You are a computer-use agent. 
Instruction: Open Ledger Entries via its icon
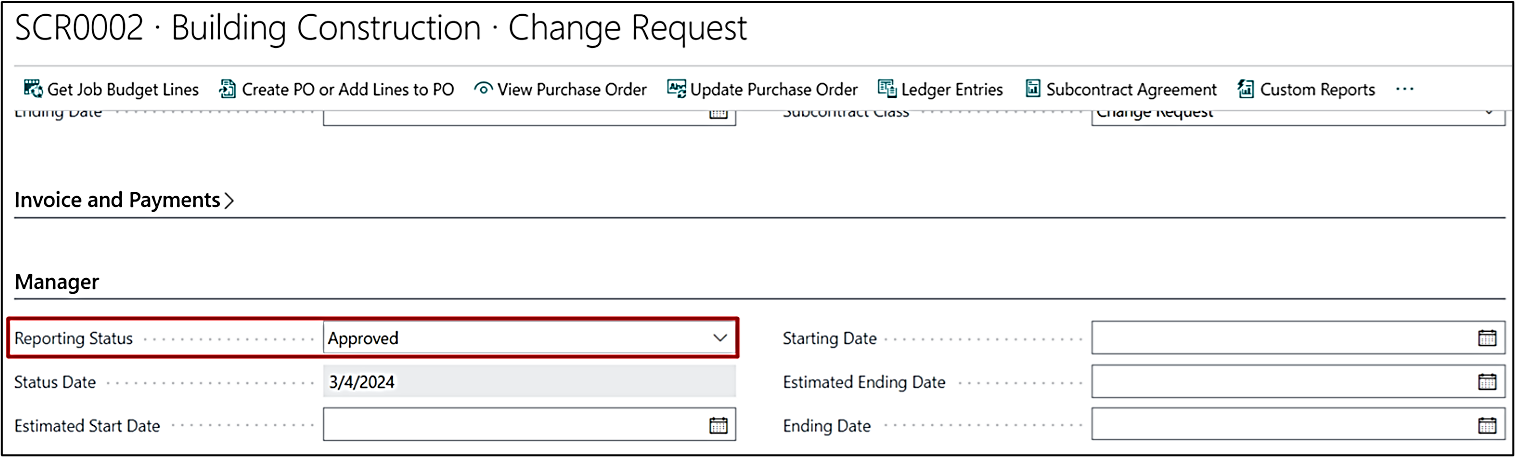tap(887, 89)
